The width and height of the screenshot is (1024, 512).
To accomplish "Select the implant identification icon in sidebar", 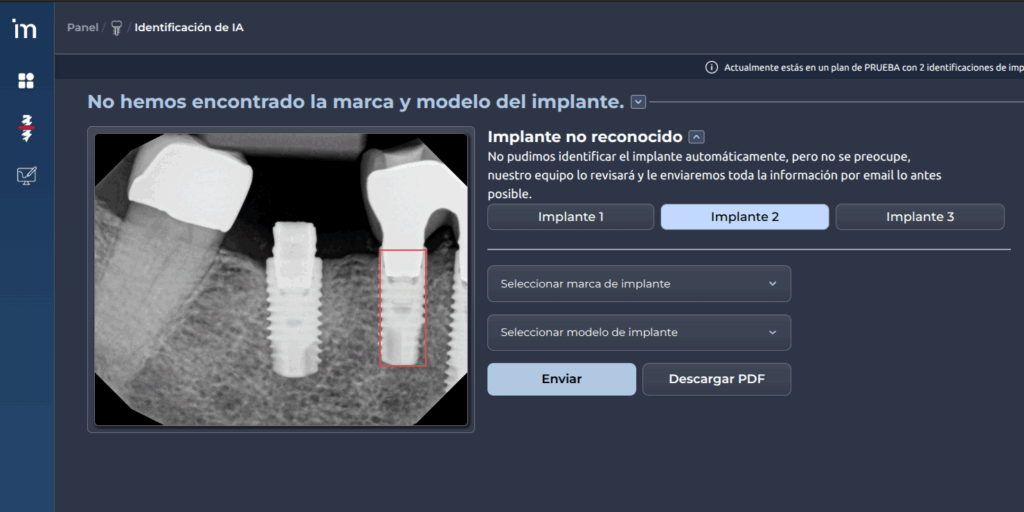I will click(26, 127).
